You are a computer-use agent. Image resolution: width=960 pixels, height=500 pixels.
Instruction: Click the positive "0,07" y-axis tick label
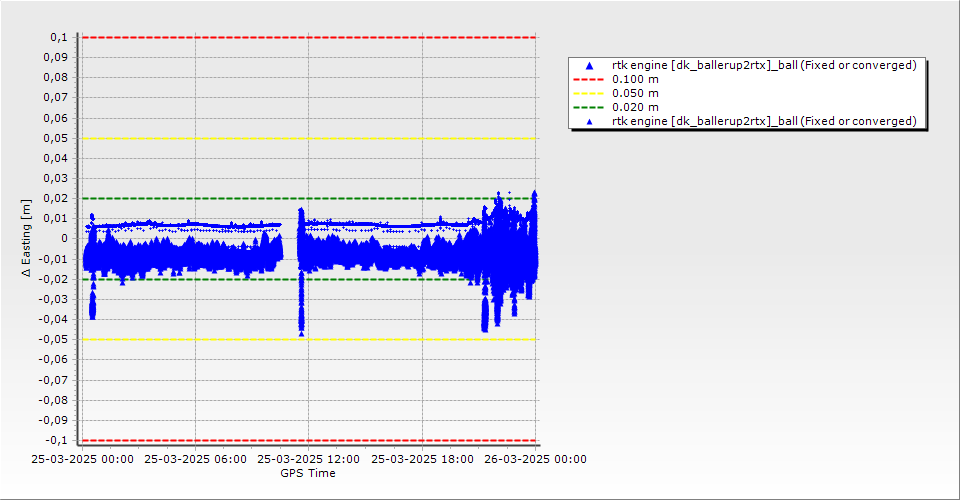click(56, 98)
